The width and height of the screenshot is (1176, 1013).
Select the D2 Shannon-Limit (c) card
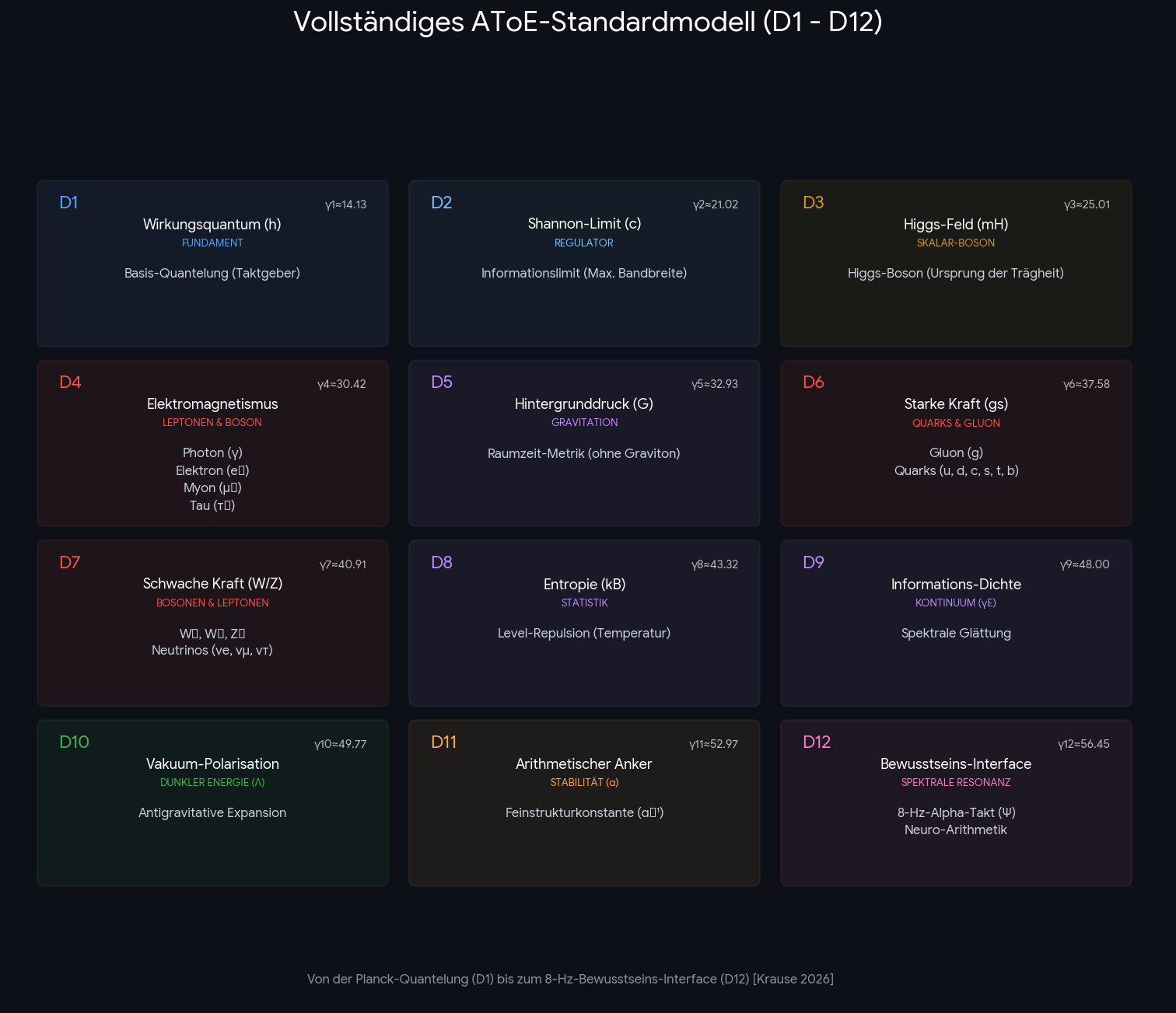coord(584,264)
